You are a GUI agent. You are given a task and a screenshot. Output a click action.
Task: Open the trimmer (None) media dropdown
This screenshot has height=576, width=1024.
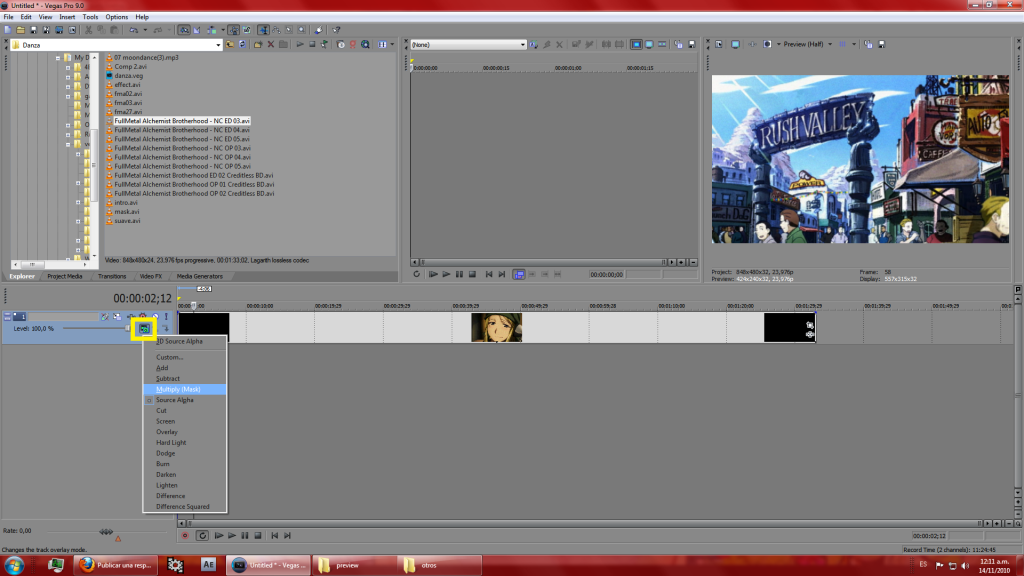522,45
